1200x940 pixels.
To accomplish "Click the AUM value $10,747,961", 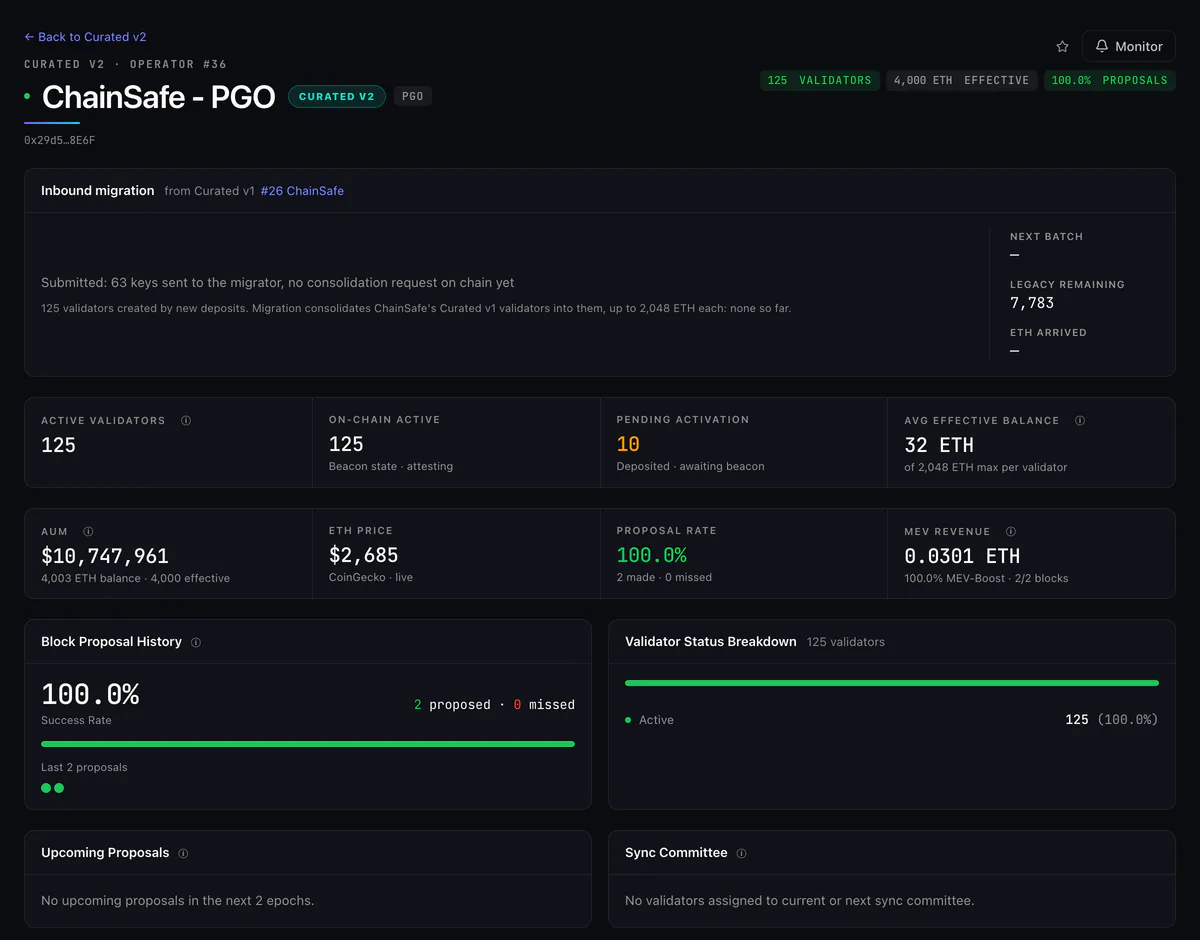I will point(105,556).
